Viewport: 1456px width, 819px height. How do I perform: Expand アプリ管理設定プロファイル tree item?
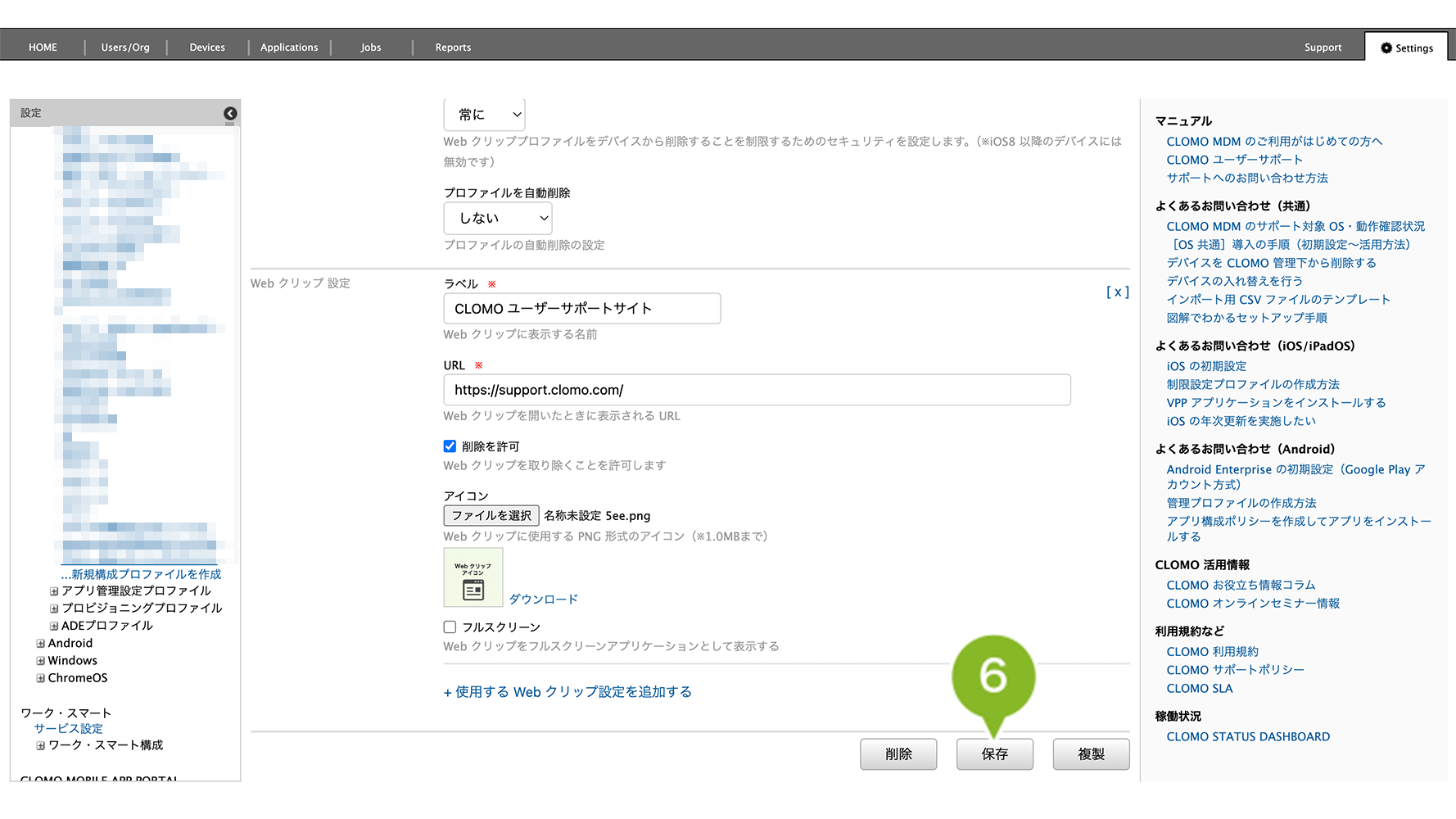coord(54,591)
